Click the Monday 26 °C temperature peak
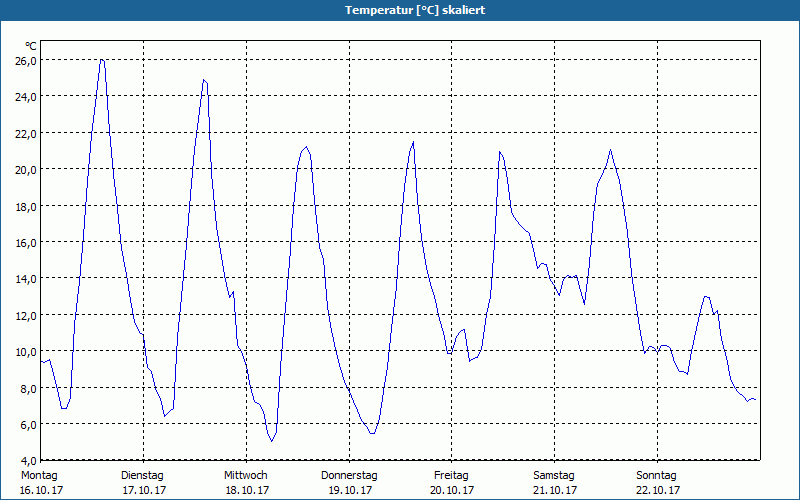The height and width of the screenshot is (500, 800). coord(102,60)
